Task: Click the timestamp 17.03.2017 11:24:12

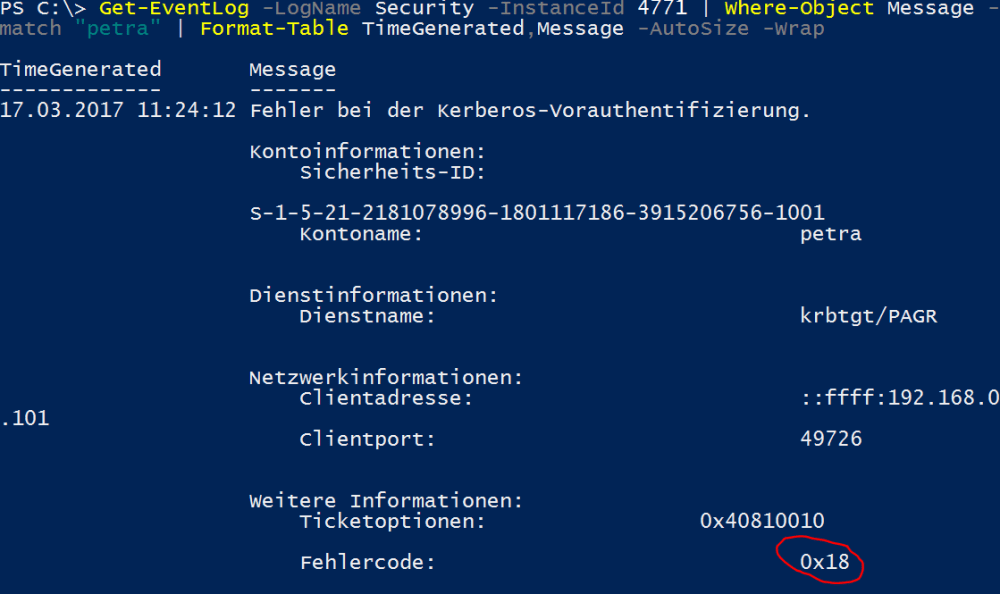Action: (118, 110)
